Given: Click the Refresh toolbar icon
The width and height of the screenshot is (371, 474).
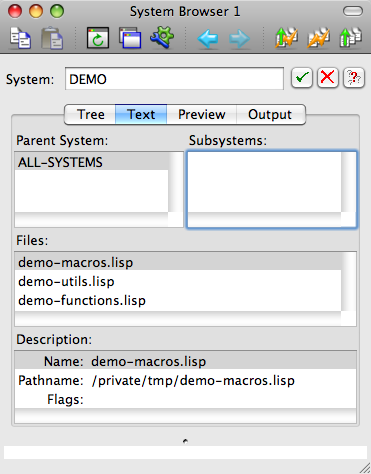Looking at the screenshot, I should (98, 38).
